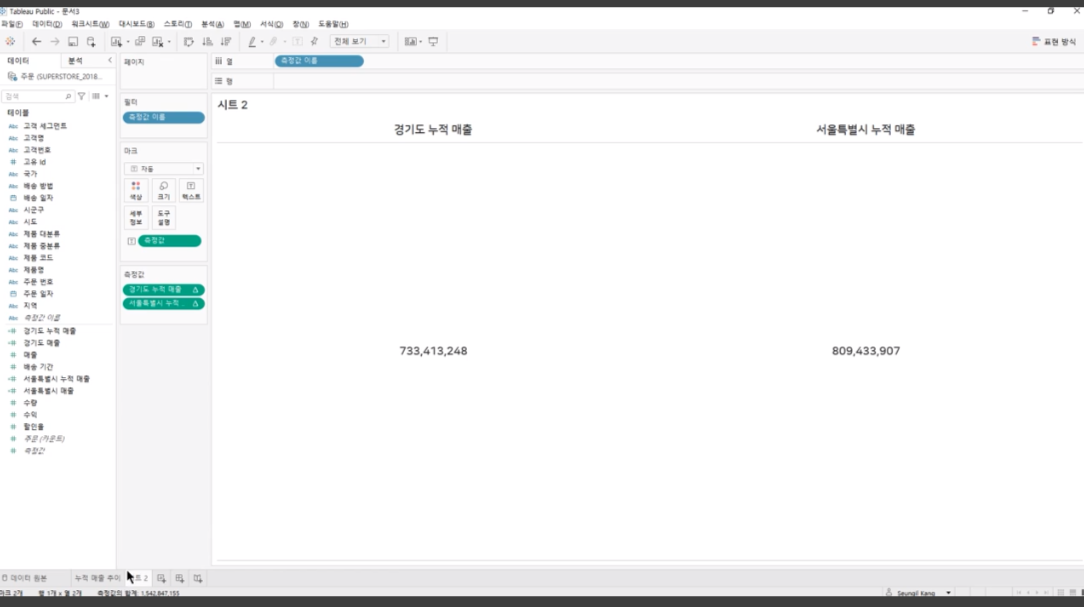1084x607 pixels.
Task: Click the sort descending icon
Action: pos(225,41)
